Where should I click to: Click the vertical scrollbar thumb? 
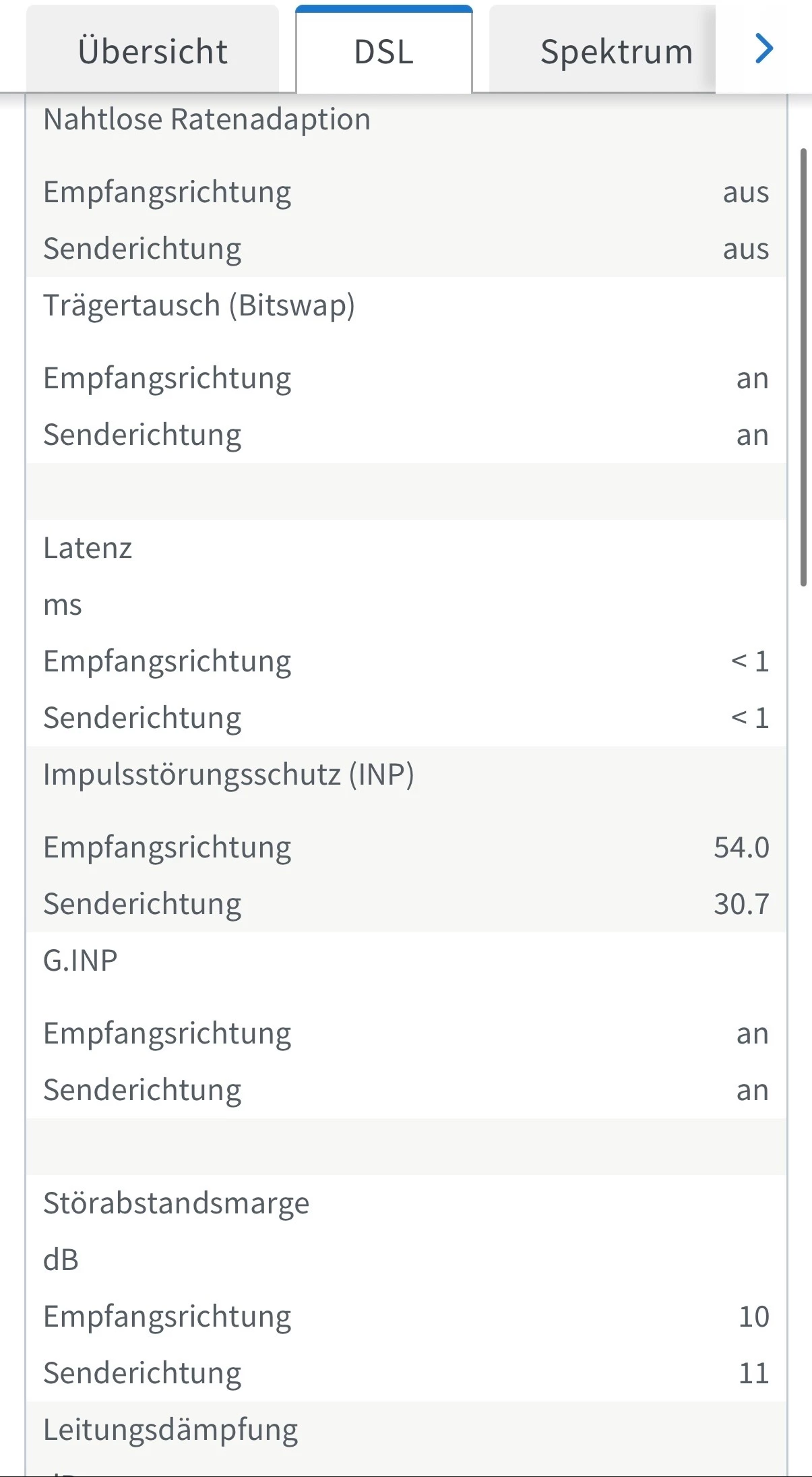(803, 367)
